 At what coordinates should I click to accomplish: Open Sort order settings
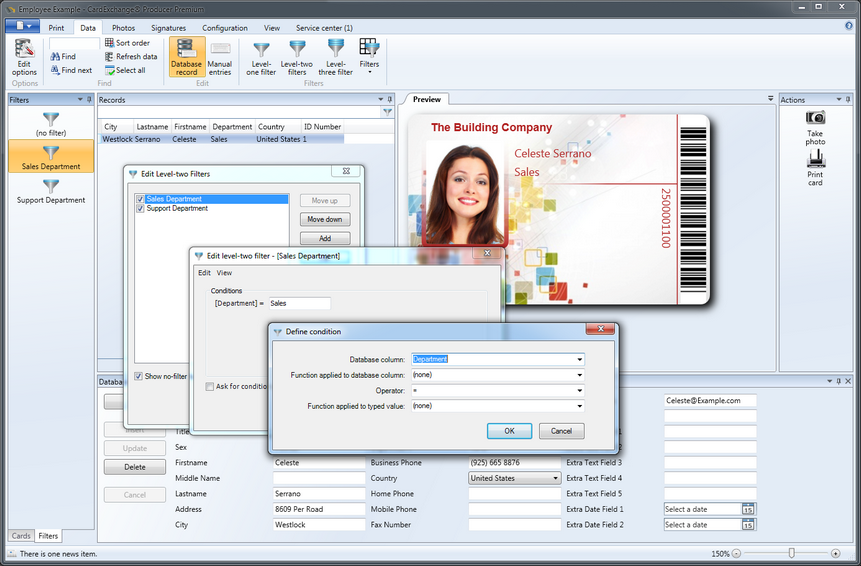click(127, 42)
